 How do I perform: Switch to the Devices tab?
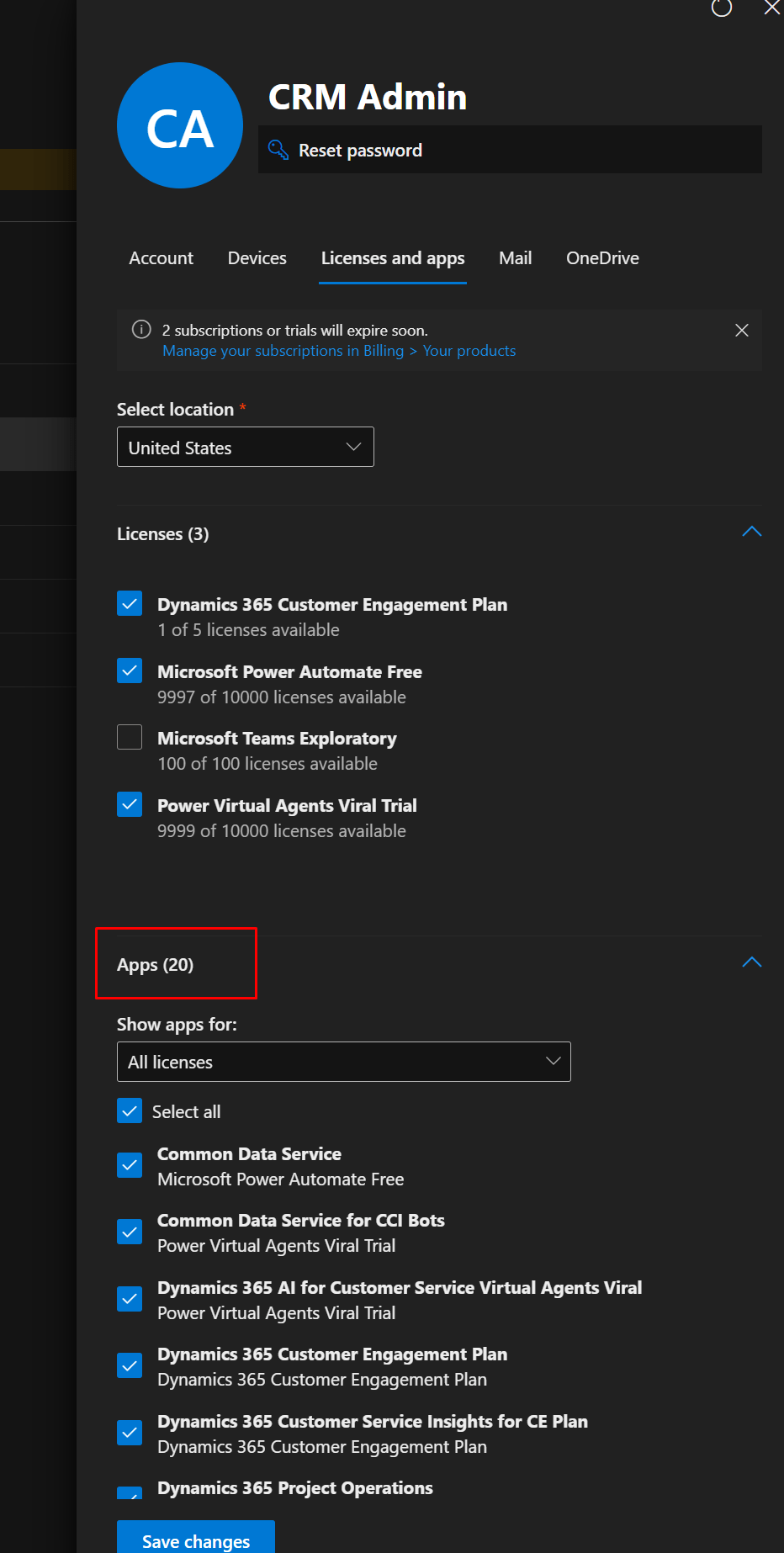[257, 258]
